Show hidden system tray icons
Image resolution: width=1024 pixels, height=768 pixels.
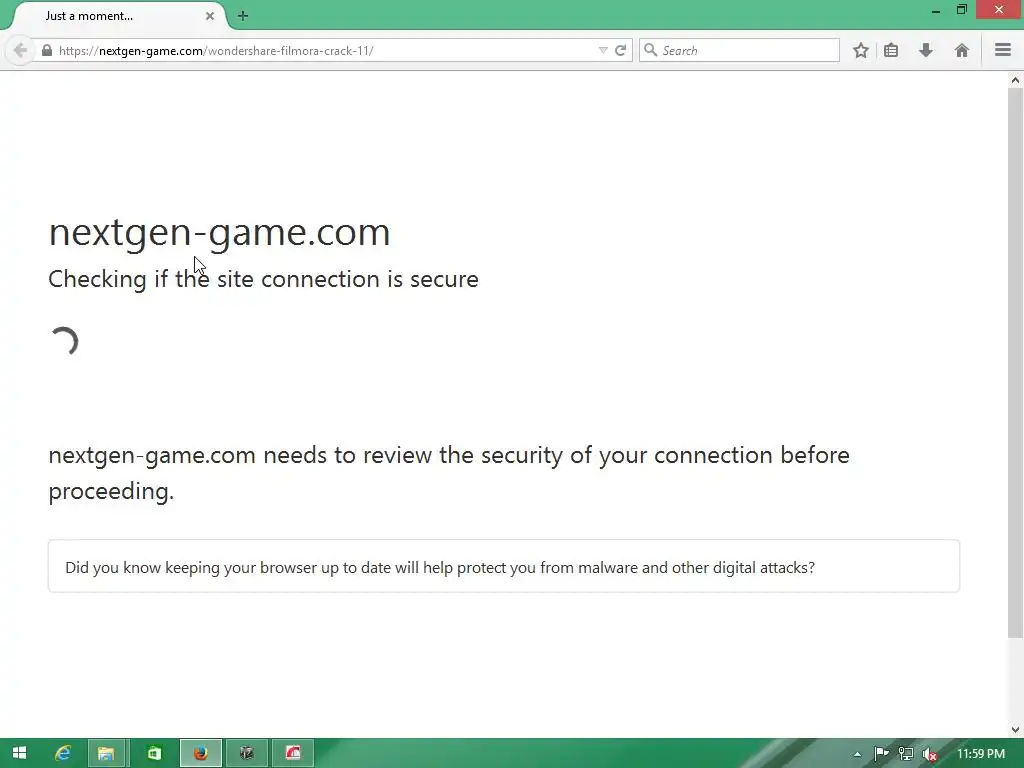tap(857, 754)
